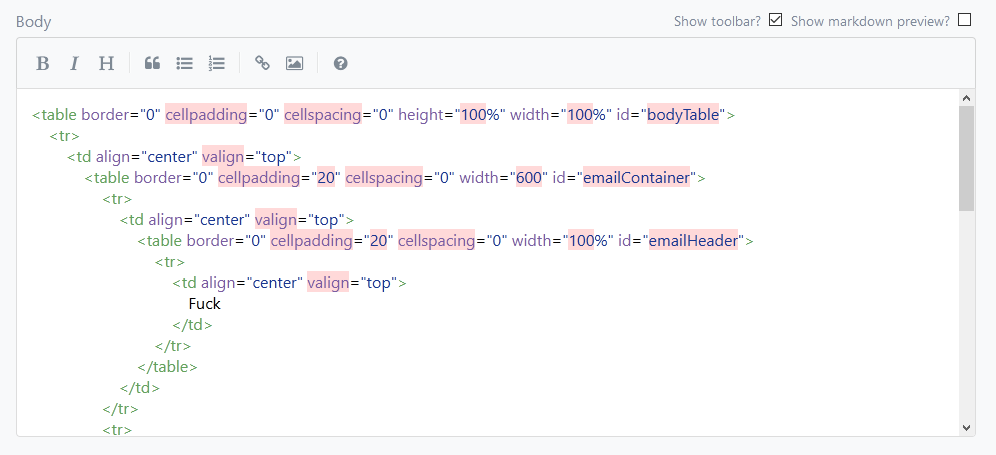
Task: Apply italic formatting with the I icon
Action: point(74,64)
